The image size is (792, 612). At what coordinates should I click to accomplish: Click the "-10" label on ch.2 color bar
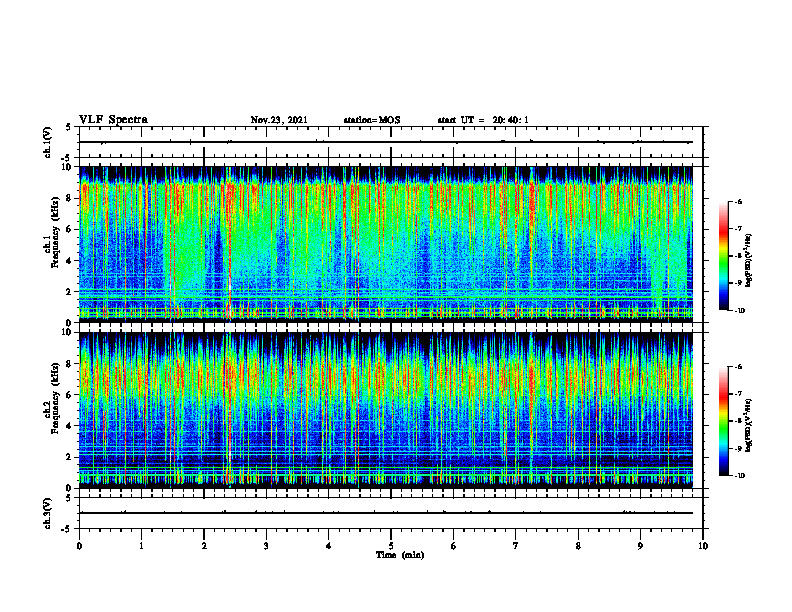coord(739,476)
